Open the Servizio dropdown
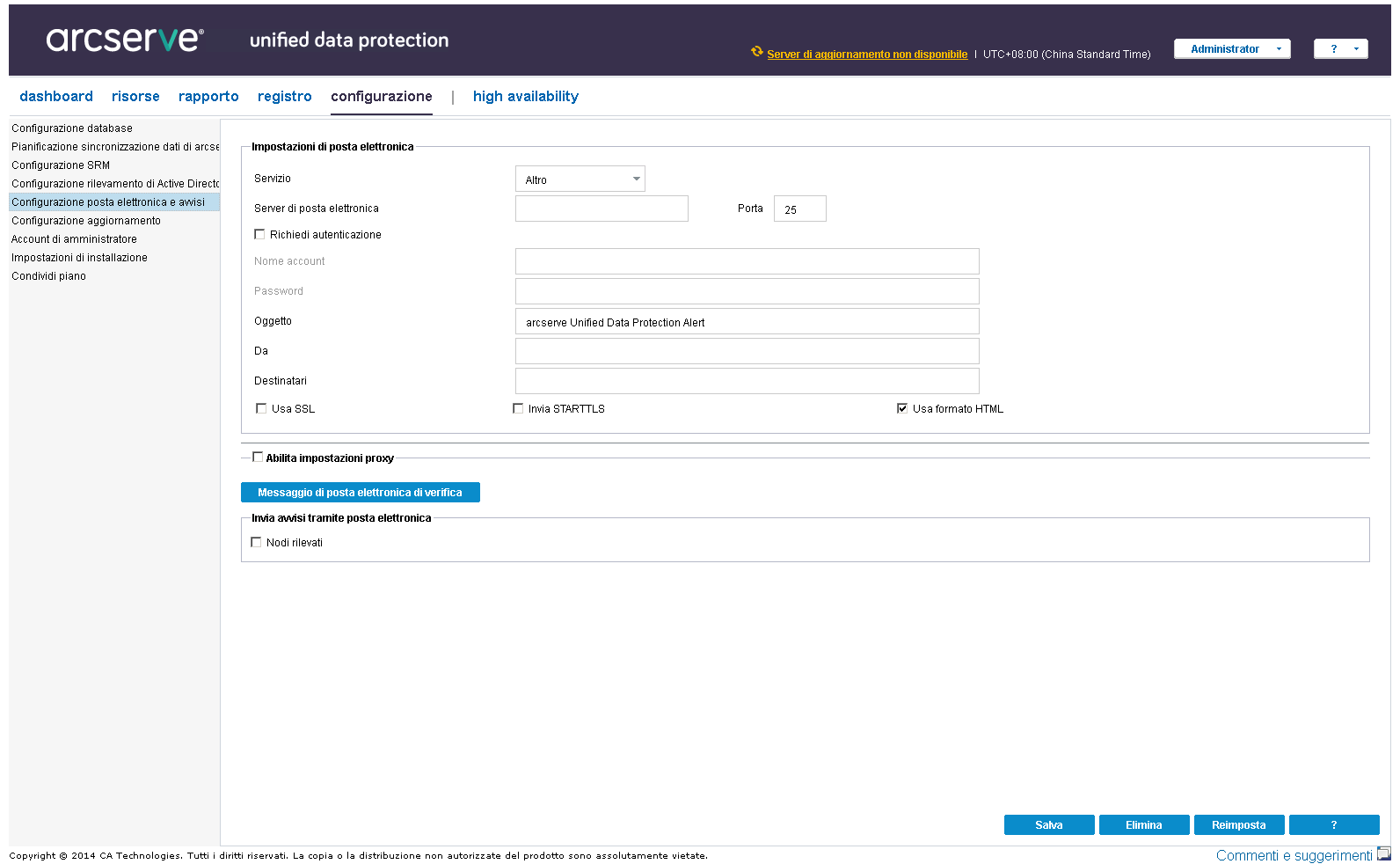The width and height of the screenshot is (1400, 864). click(580, 179)
